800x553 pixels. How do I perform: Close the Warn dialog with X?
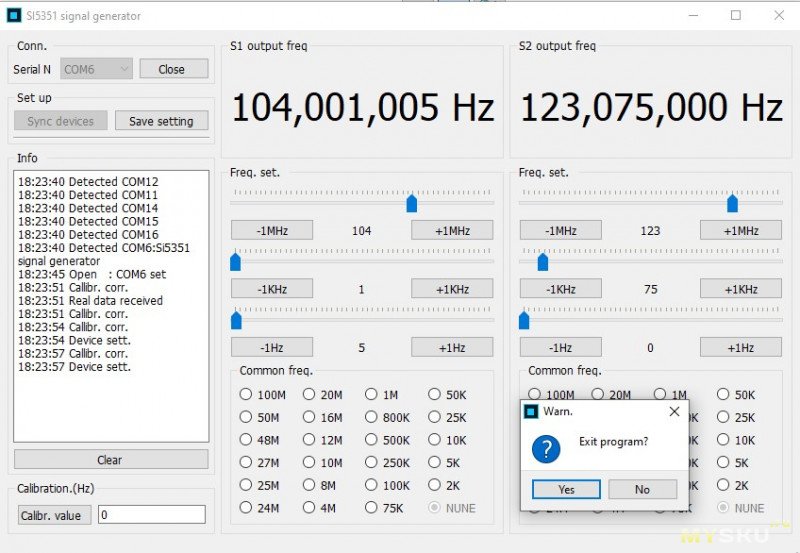[x=674, y=411]
